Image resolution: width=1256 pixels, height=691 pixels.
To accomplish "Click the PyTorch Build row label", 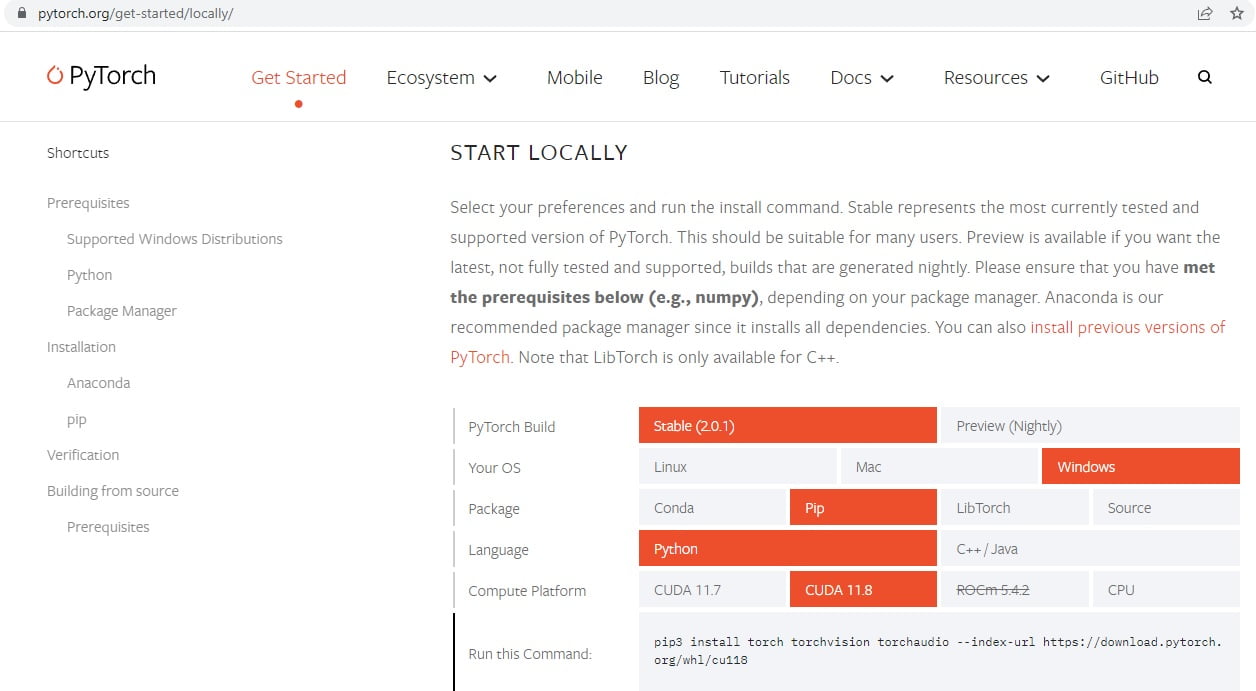I will [512, 426].
